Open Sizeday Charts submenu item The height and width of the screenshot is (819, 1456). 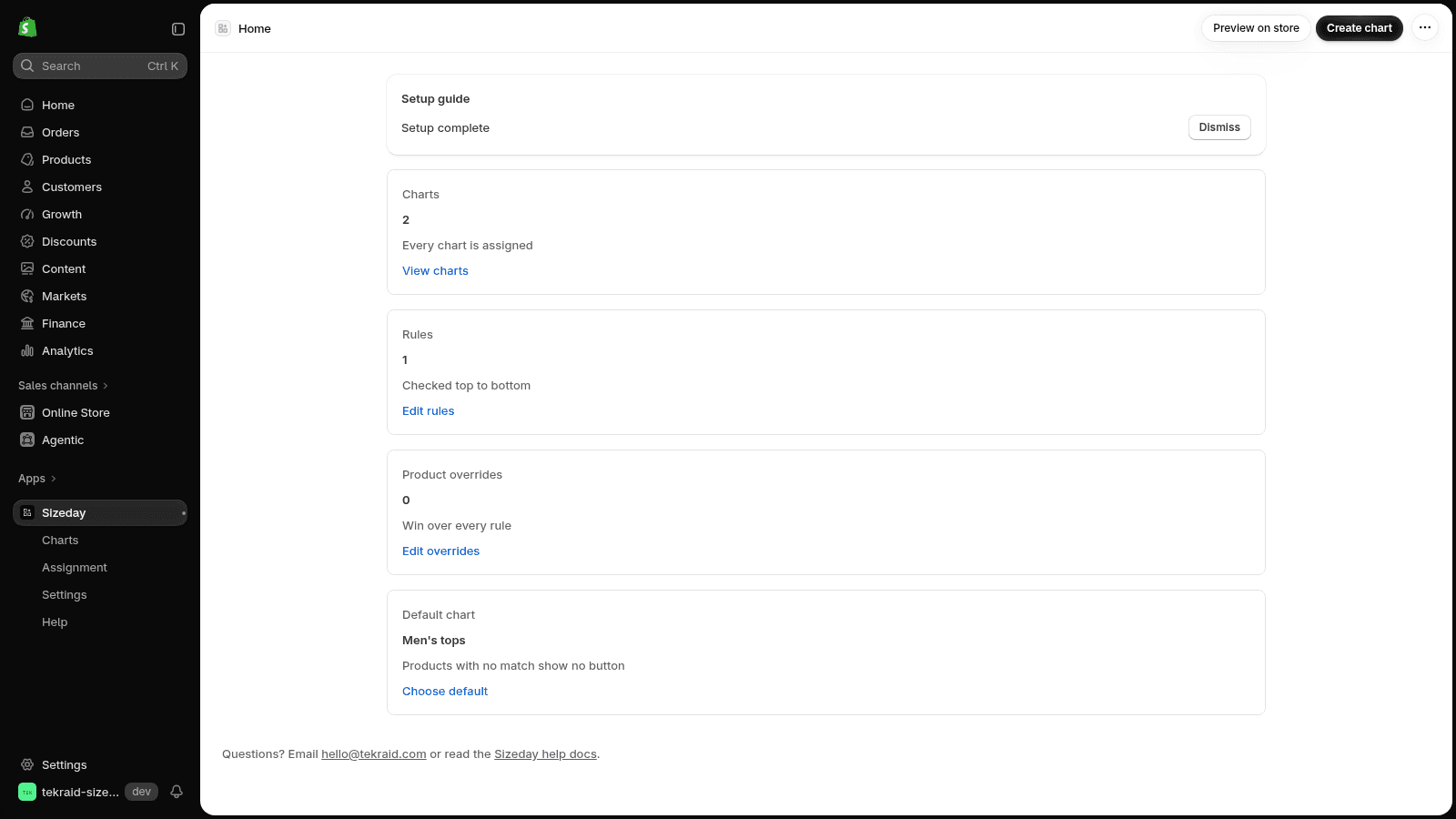pos(60,541)
